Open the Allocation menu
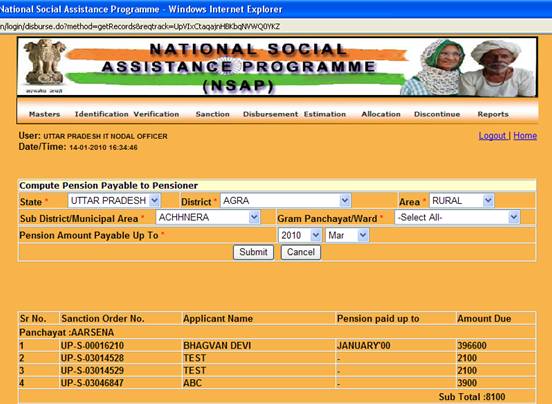 (381, 114)
